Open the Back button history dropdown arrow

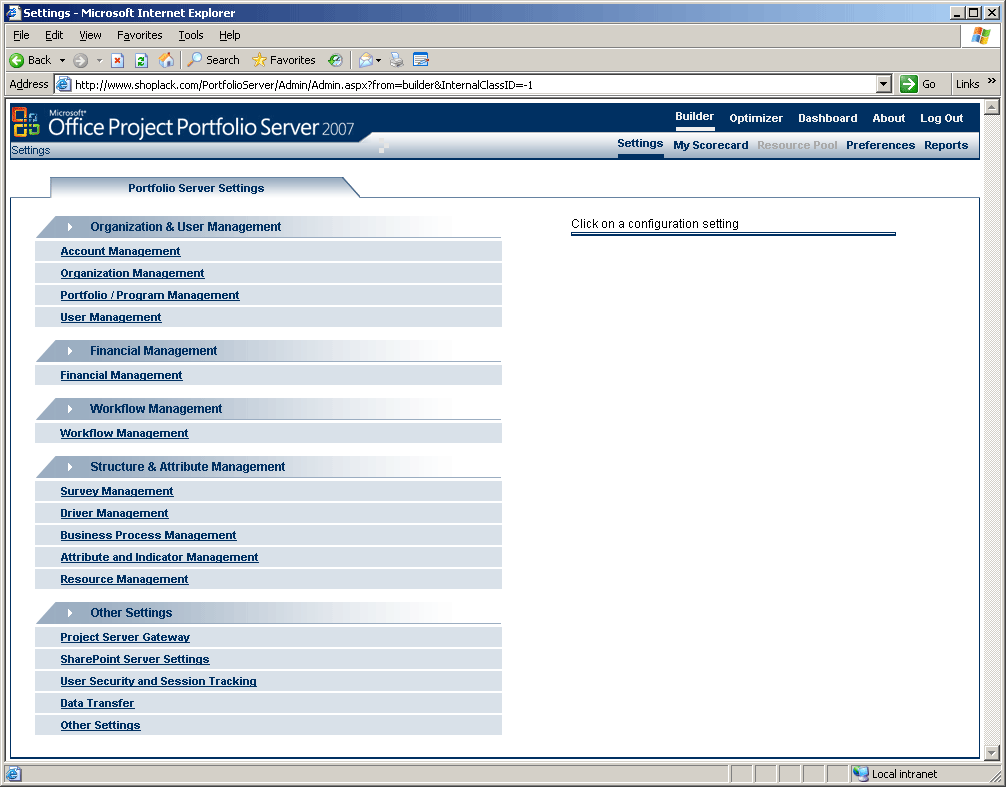[62, 60]
